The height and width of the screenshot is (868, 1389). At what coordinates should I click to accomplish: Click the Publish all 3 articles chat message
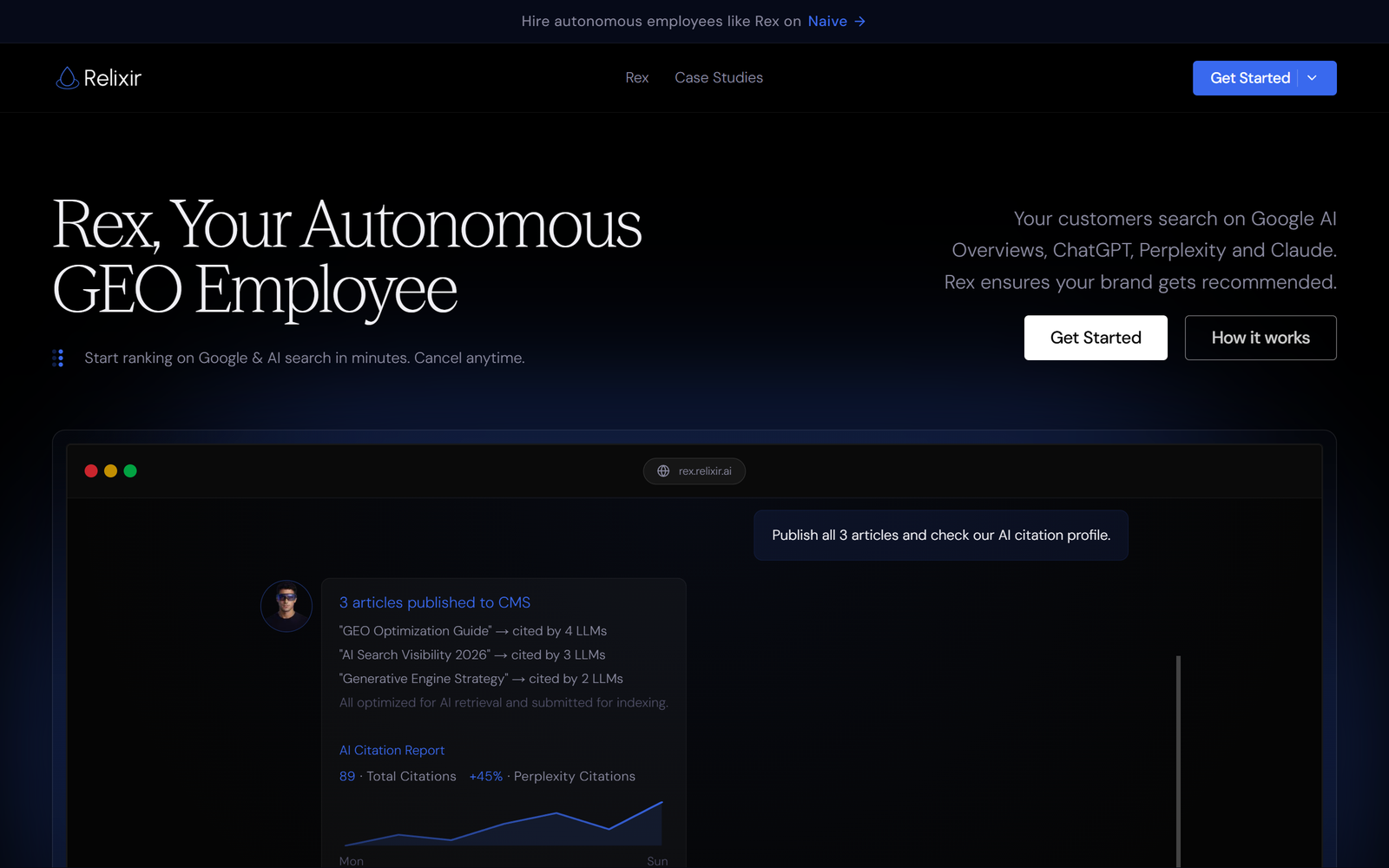941,536
